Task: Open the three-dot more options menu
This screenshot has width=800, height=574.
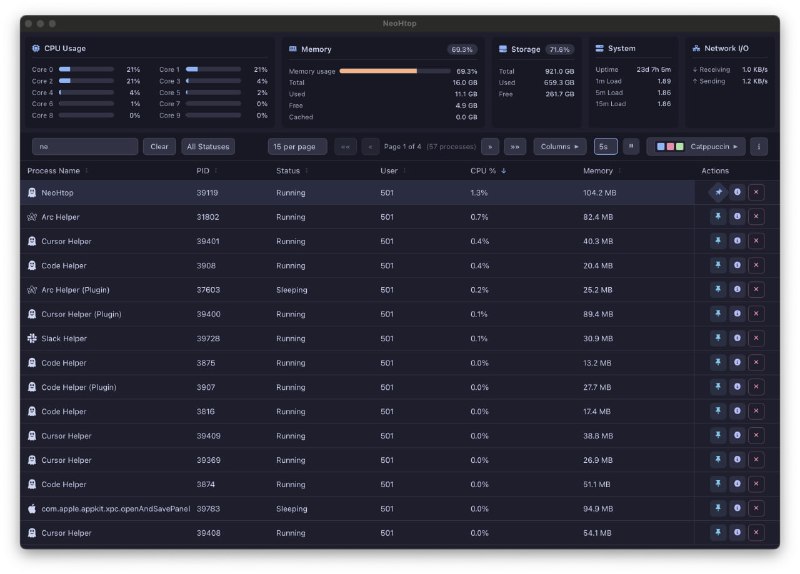Action: [759, 146]
